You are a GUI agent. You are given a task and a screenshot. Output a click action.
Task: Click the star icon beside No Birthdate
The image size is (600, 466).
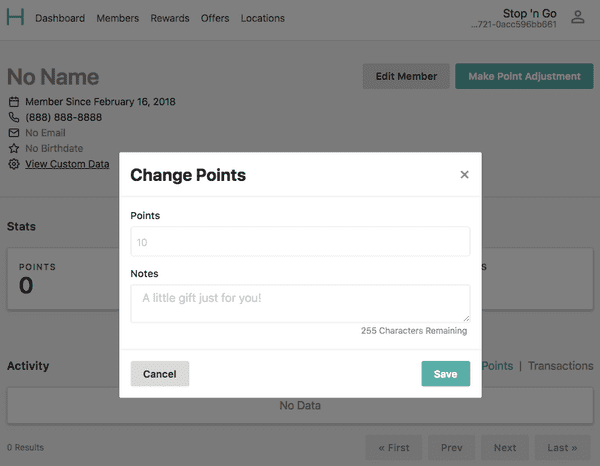pyautogui.click(x=14, y=148)
